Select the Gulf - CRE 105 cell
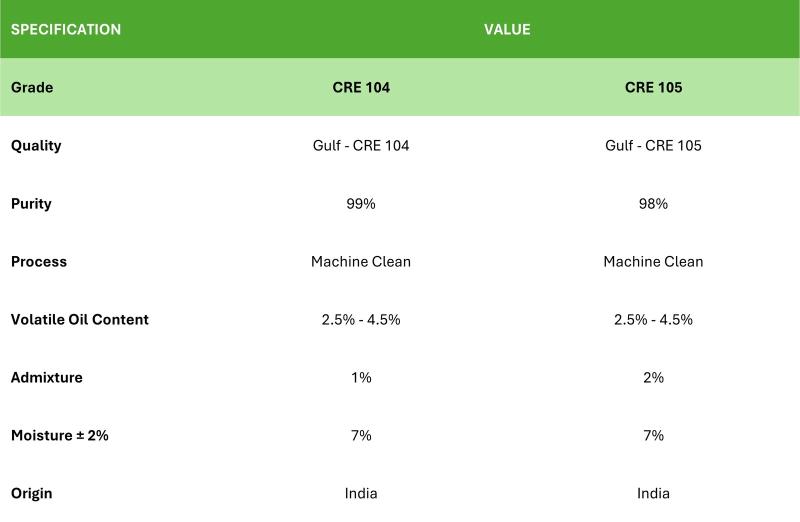This screenshot has height=522, width=800. (x=654, y=145)
